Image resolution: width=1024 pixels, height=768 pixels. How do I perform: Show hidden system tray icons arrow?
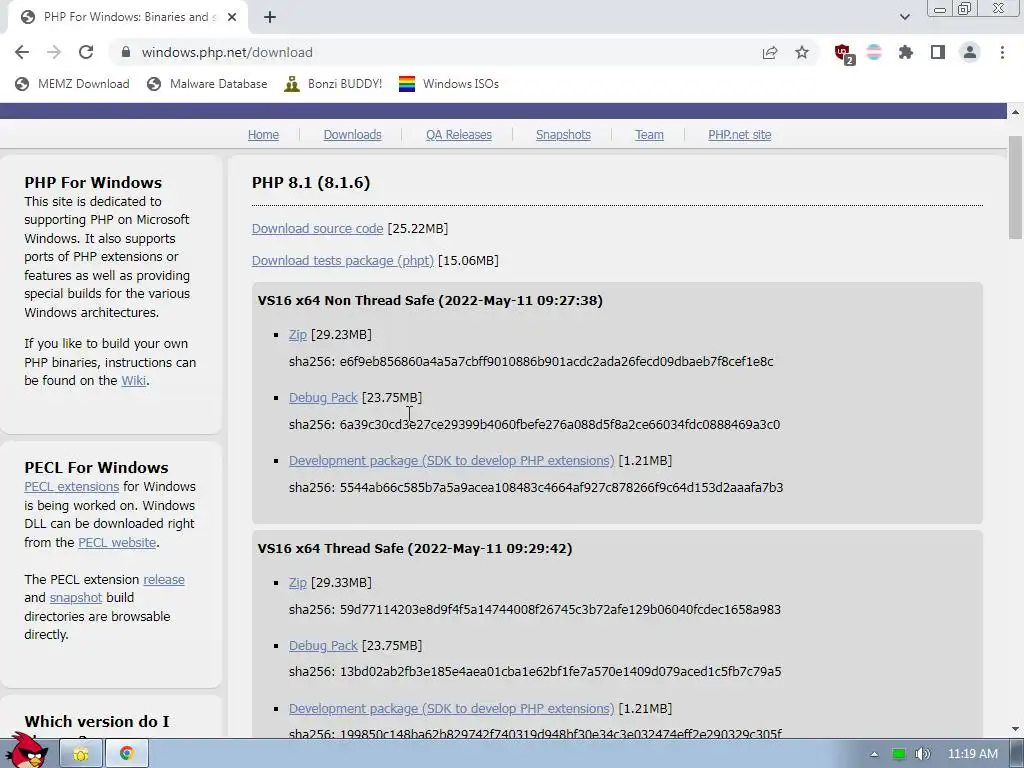pyautogui.click(x=874, y=754)
